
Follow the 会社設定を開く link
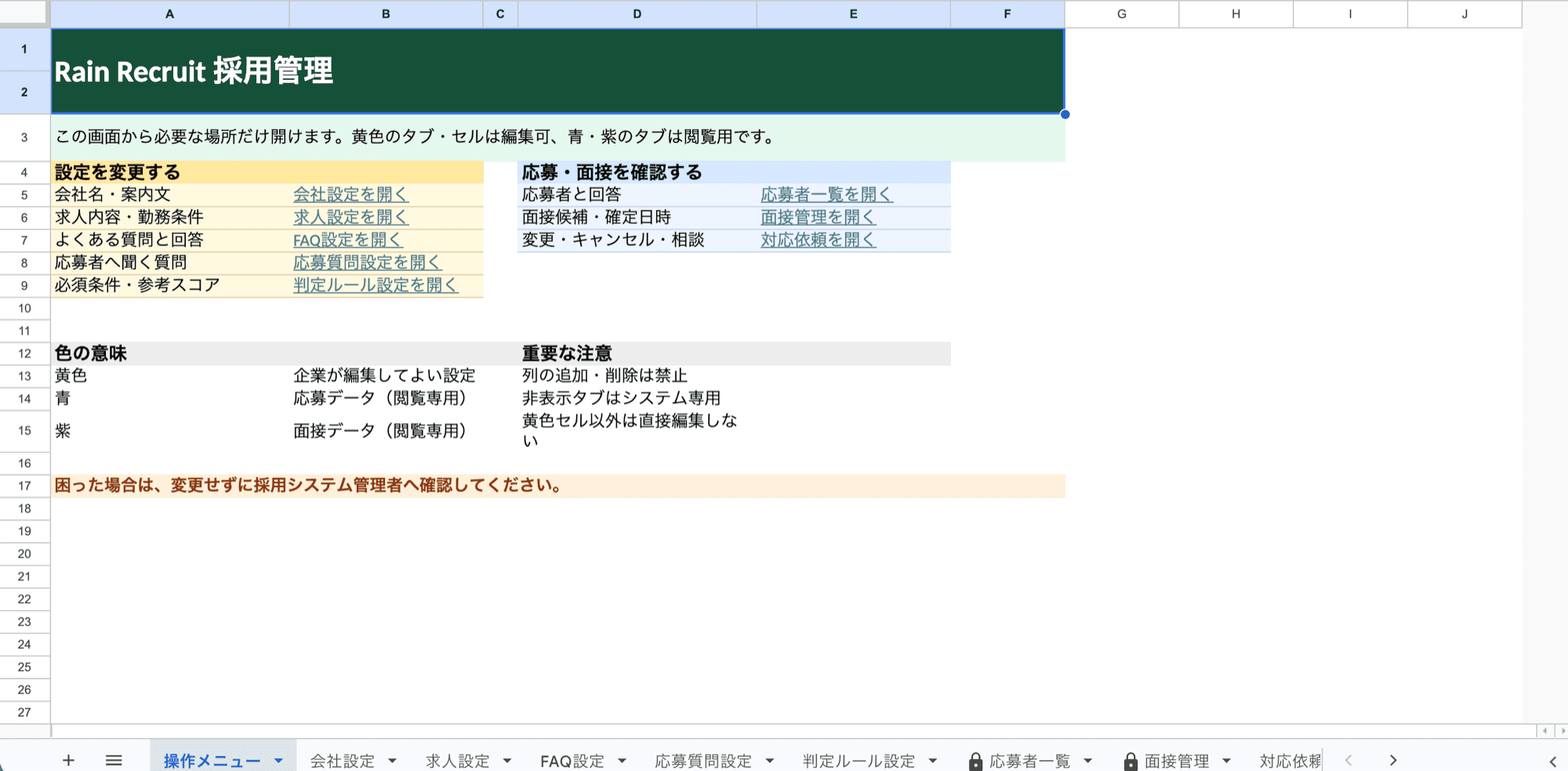click(351, 195)
